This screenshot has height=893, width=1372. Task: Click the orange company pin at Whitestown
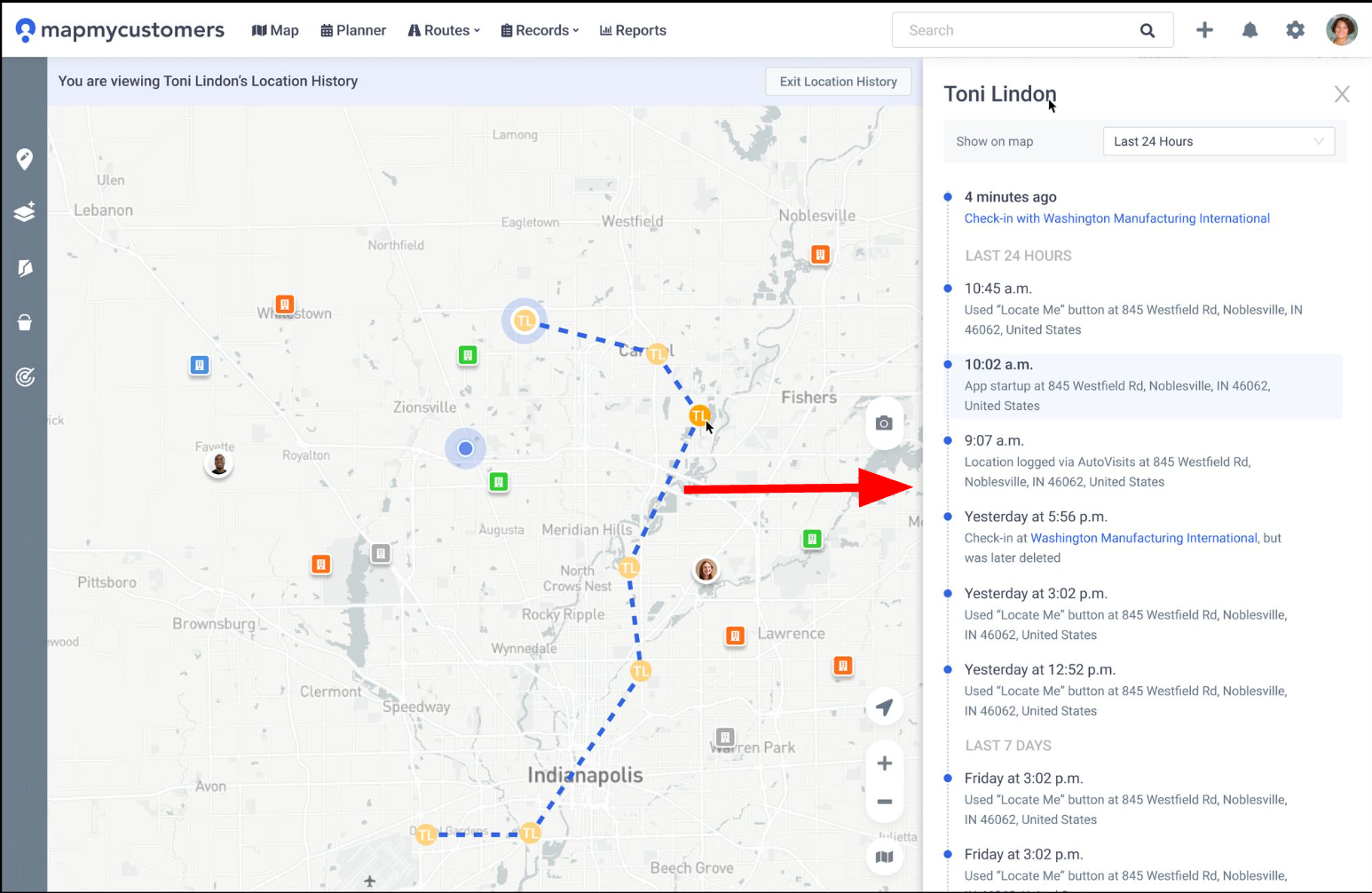[285, 304]
